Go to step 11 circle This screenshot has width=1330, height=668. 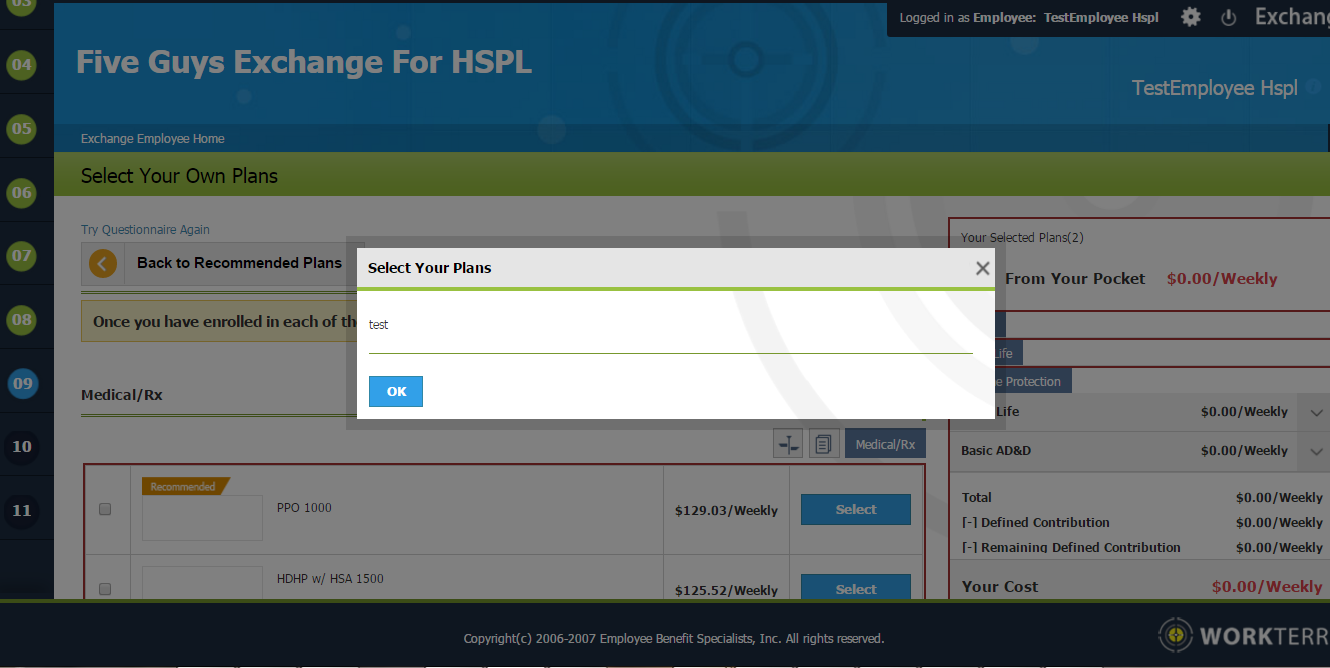pyautogui.click(x=22, y=511)
